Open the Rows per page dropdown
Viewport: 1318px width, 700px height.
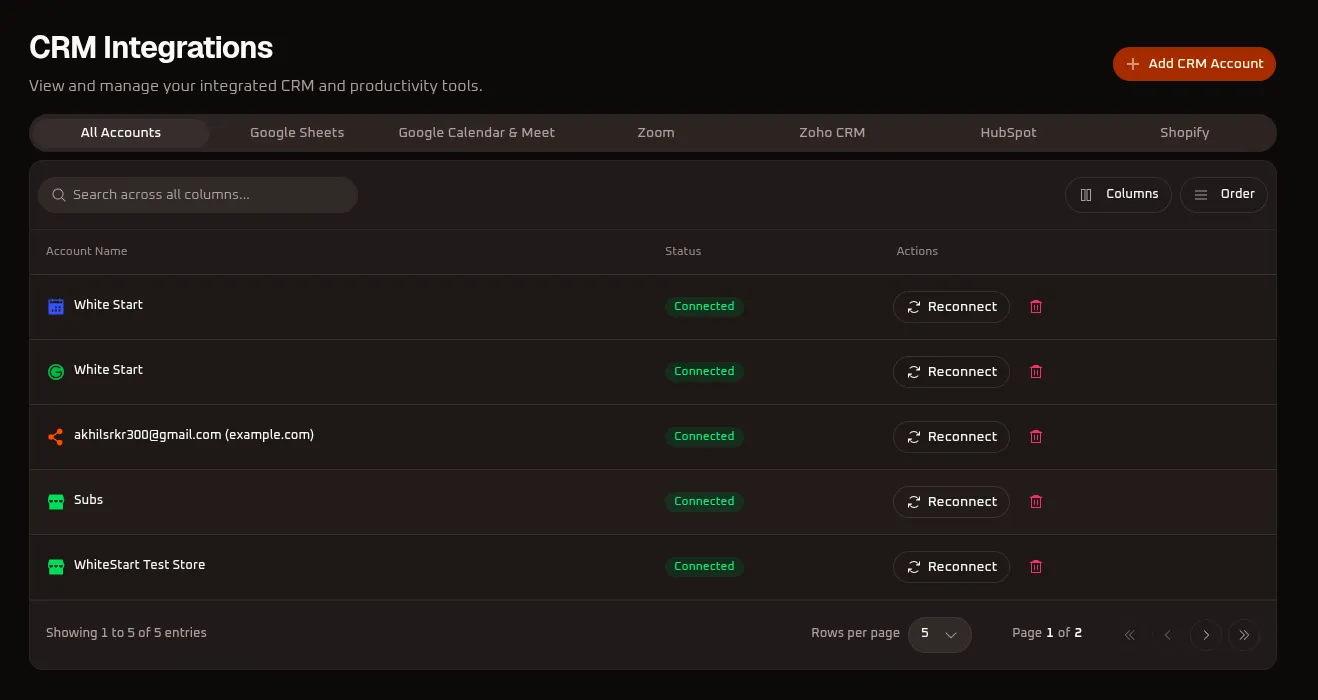pos(940,634)
